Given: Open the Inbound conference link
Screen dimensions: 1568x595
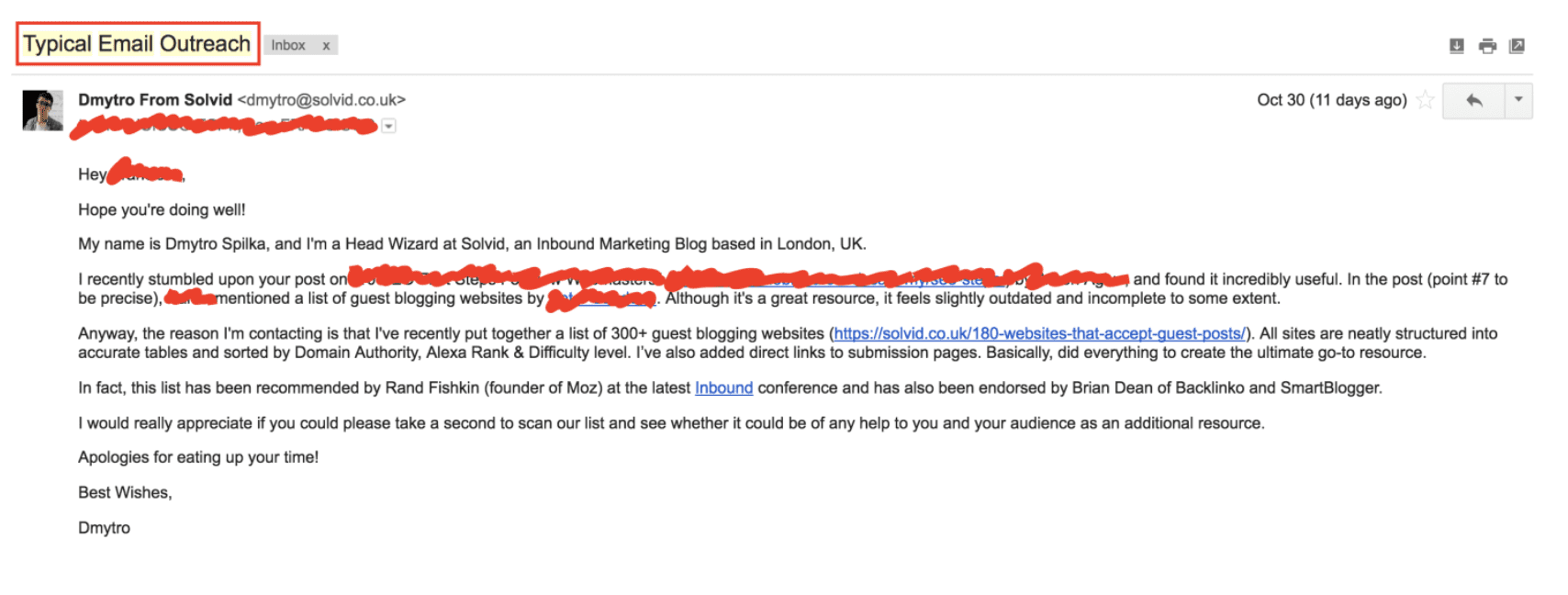Looking at the screenshot, I should click(x=723, y=387).
